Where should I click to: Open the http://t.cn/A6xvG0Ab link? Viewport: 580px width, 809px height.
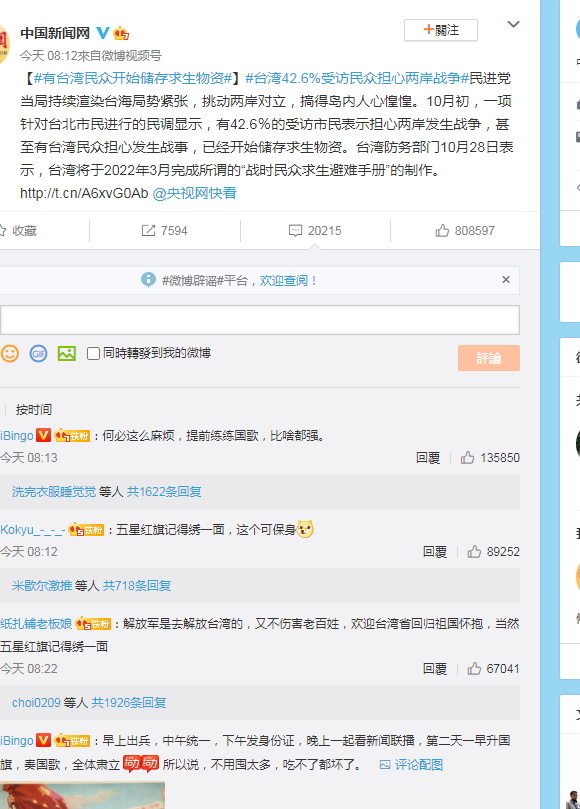coord(84,193)
